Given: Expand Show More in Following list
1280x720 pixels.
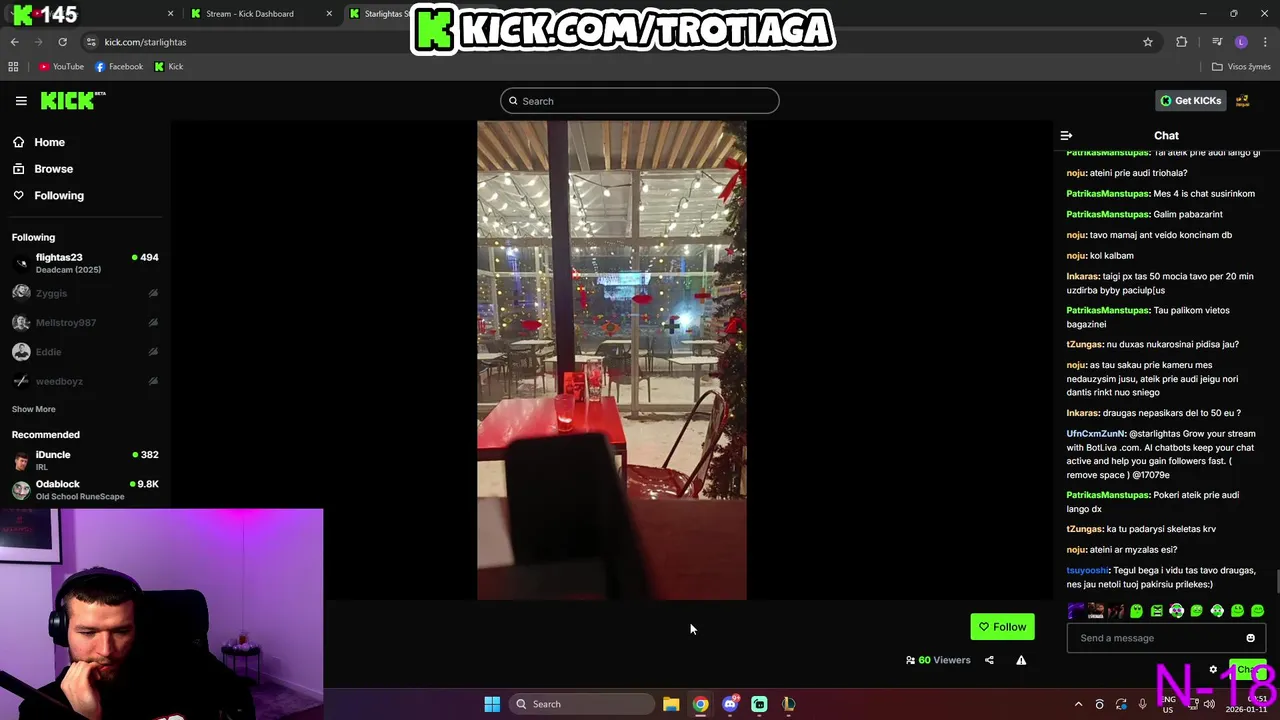Looking at the screenshot, I should pyautogui.click(x=33, y=409).
